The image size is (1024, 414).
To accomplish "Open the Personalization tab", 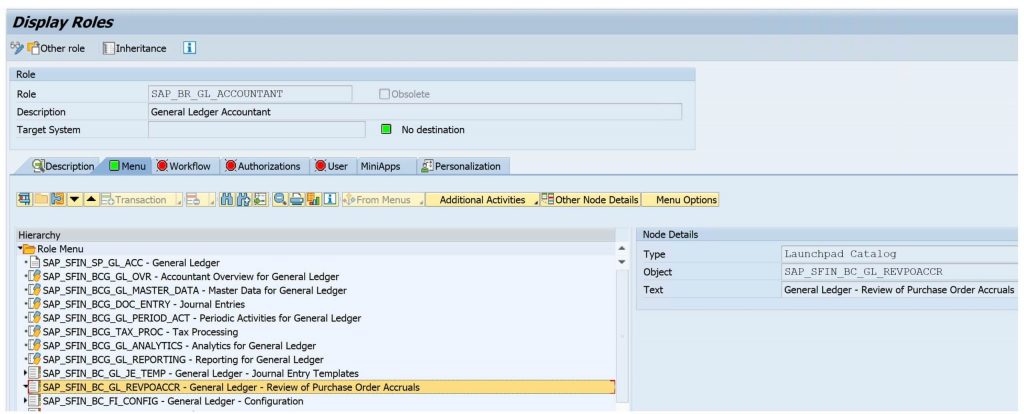I will [x=462, y=167].
